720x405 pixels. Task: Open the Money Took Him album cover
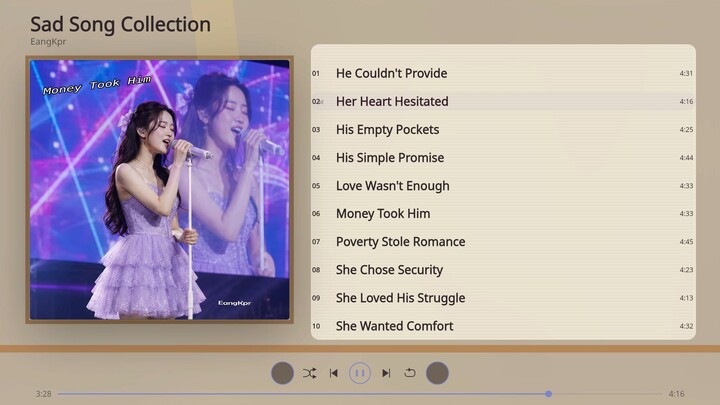[x=159, y=190]
